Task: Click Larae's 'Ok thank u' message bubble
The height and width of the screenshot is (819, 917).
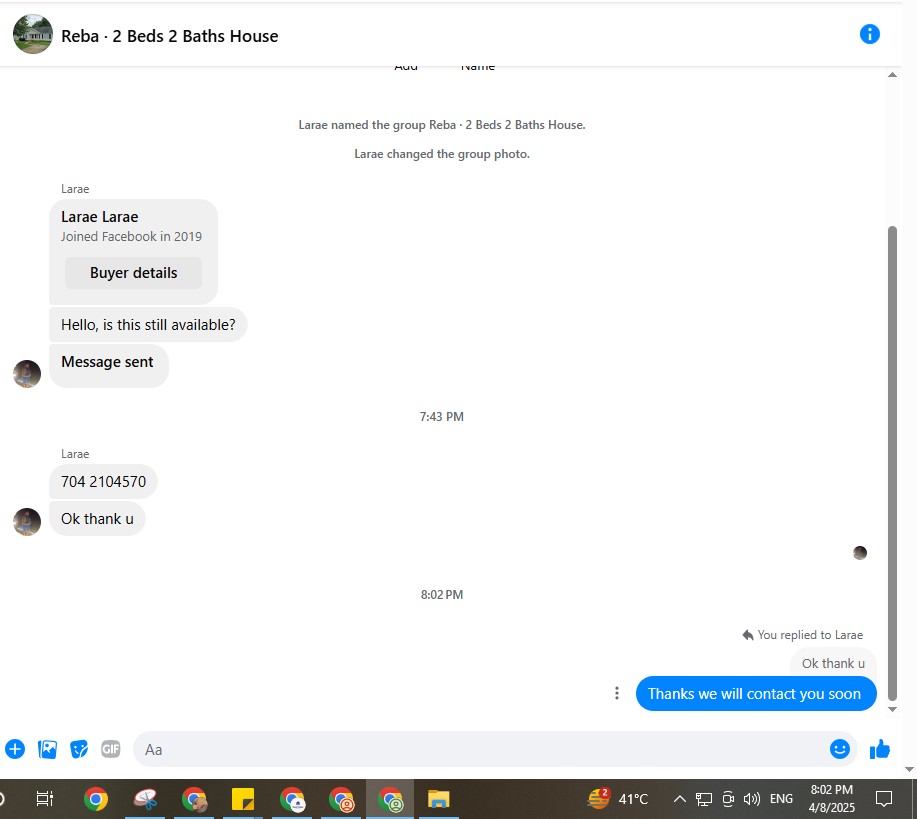Action: [97, 519]
